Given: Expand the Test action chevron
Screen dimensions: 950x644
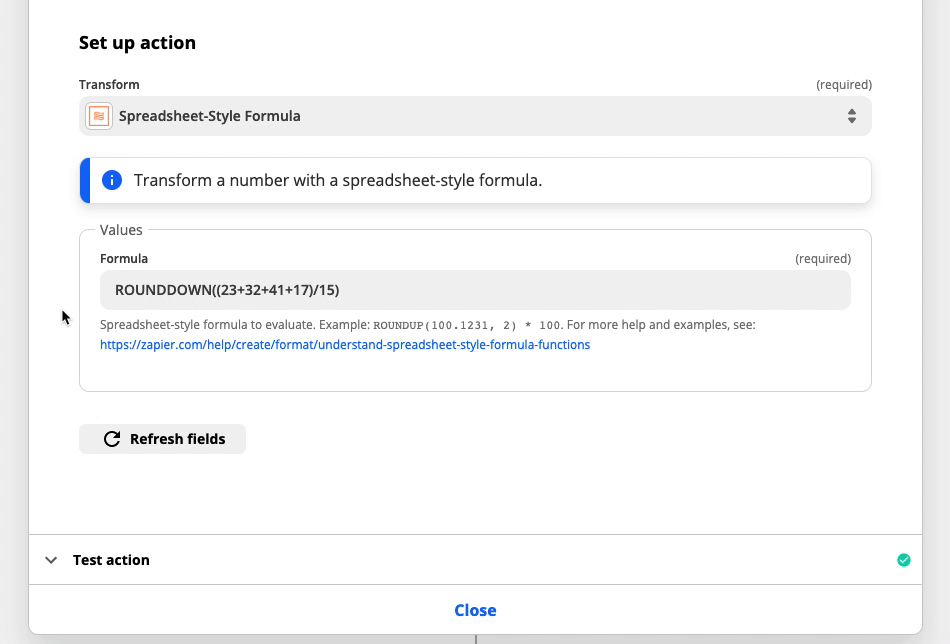Looking at the screenshot, I should click(51, 560).
